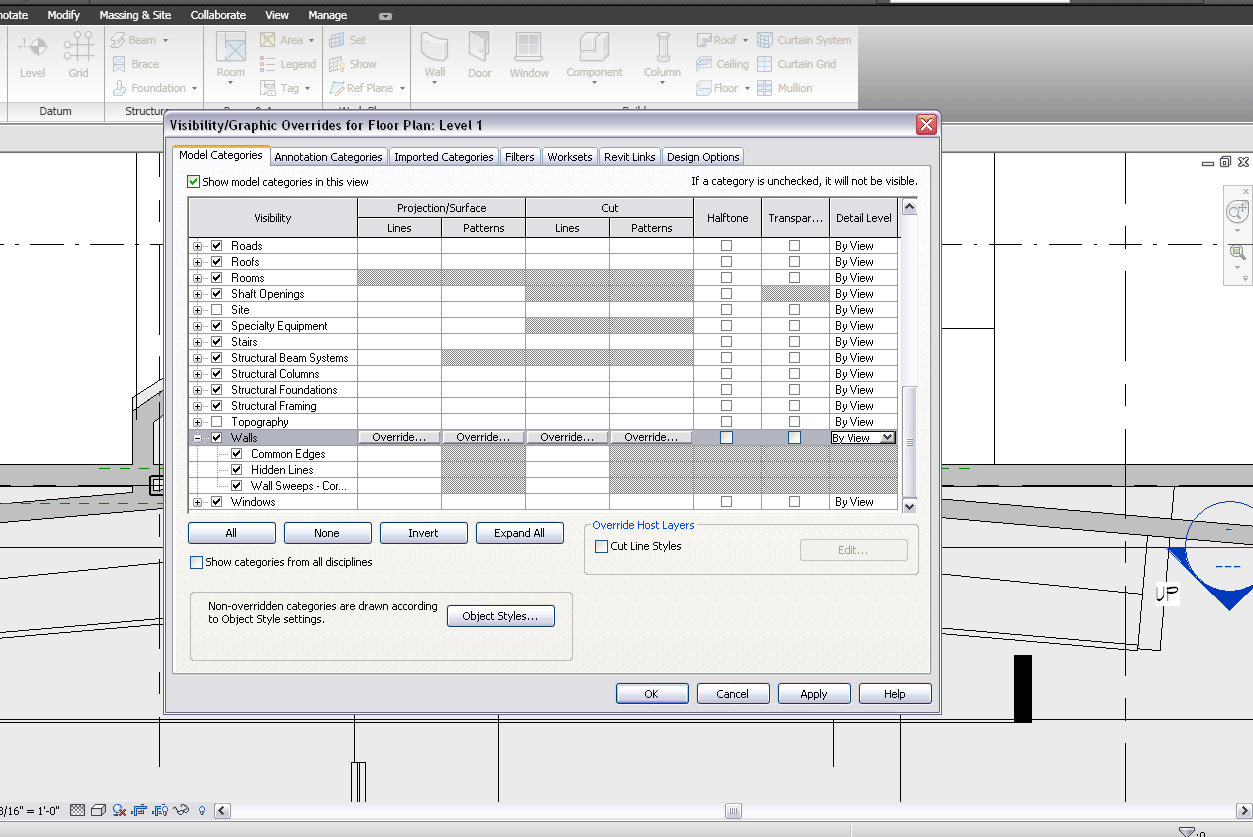This screenshot has width=1253, height=837.
Task: Check Cut Line Styles option
Action: 601,547
